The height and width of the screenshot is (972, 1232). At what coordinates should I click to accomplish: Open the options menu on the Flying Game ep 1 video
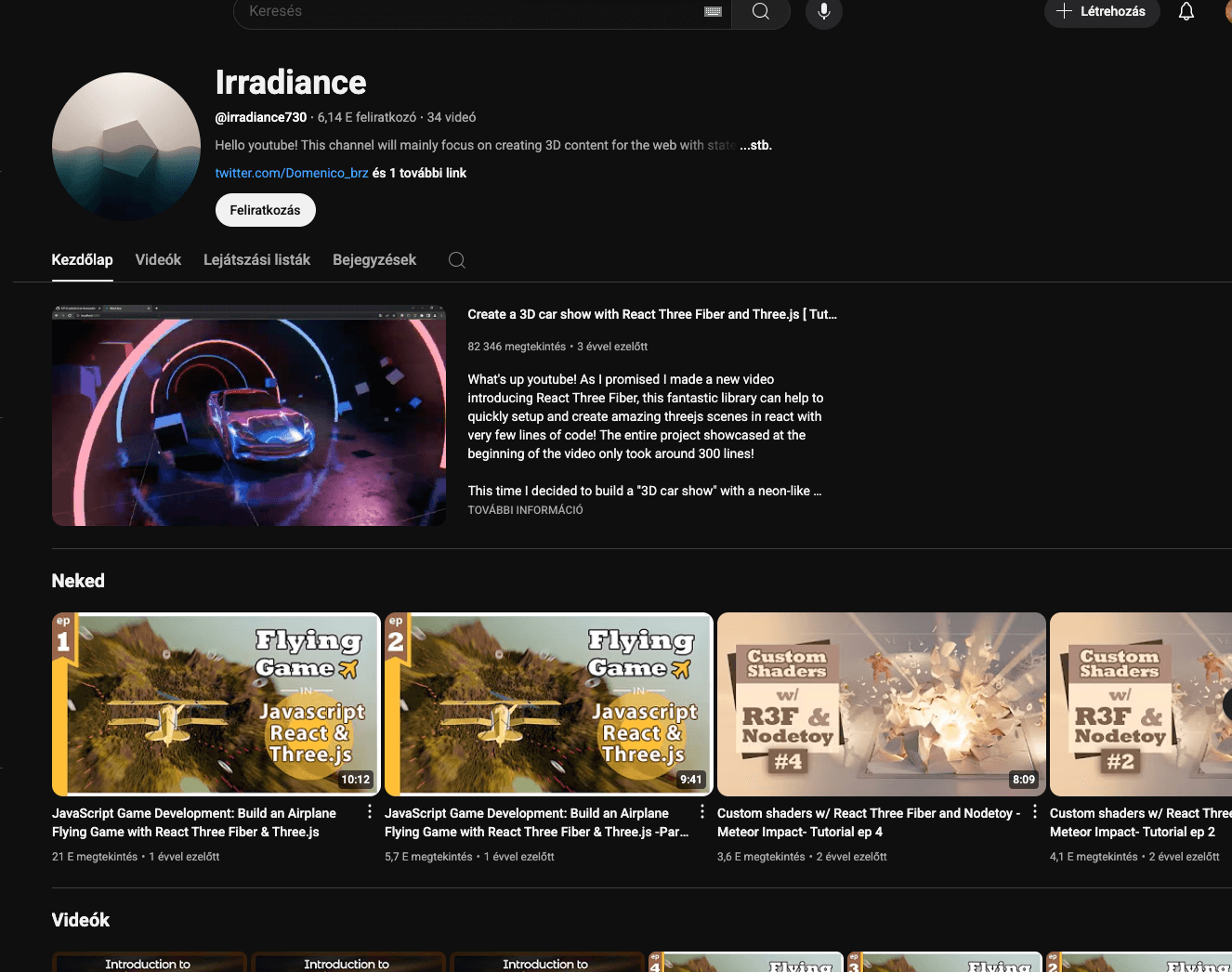pos(369,811)
